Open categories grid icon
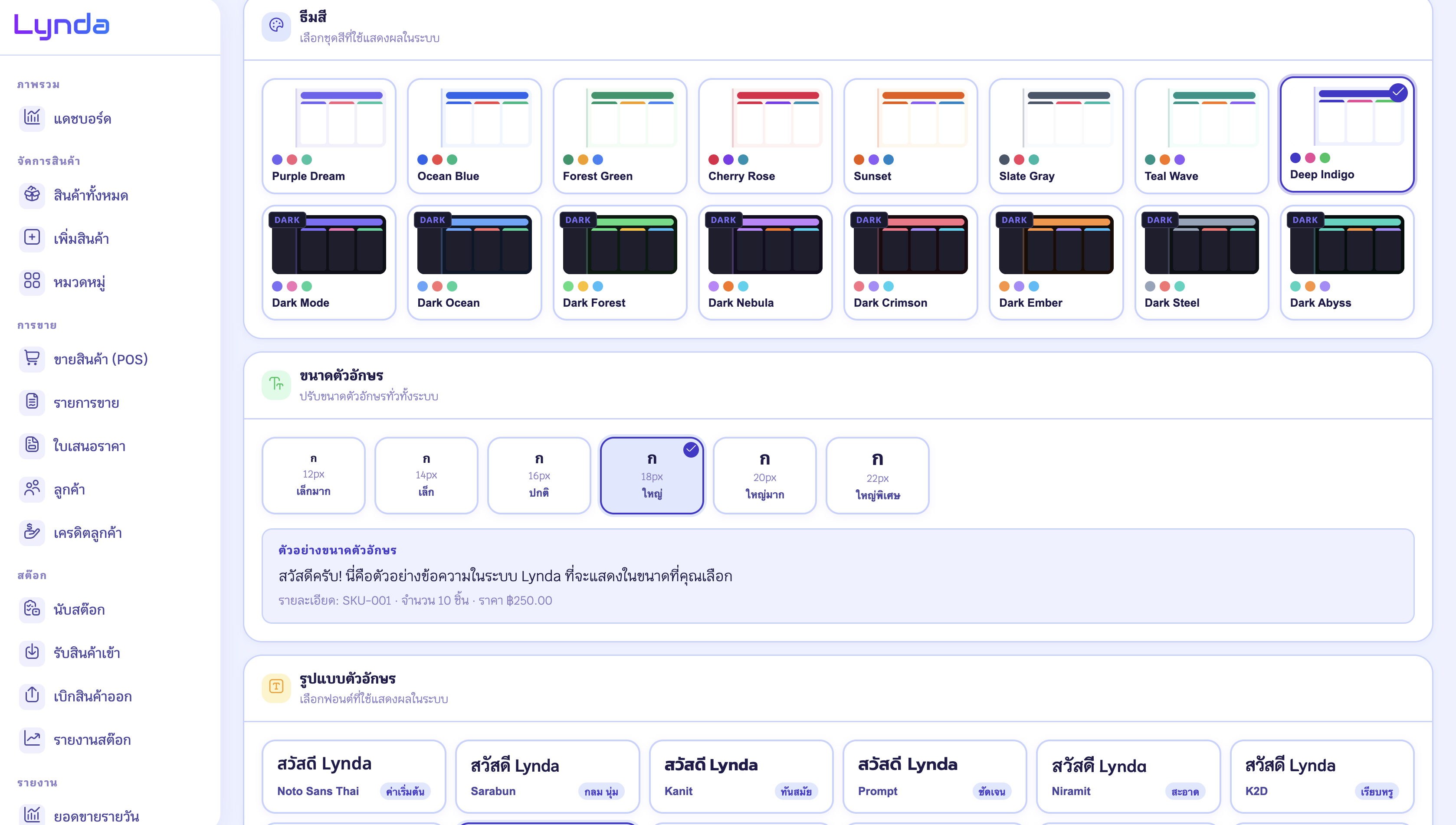1456x825 pixels. pyautogui.click(x=32, y=281)
